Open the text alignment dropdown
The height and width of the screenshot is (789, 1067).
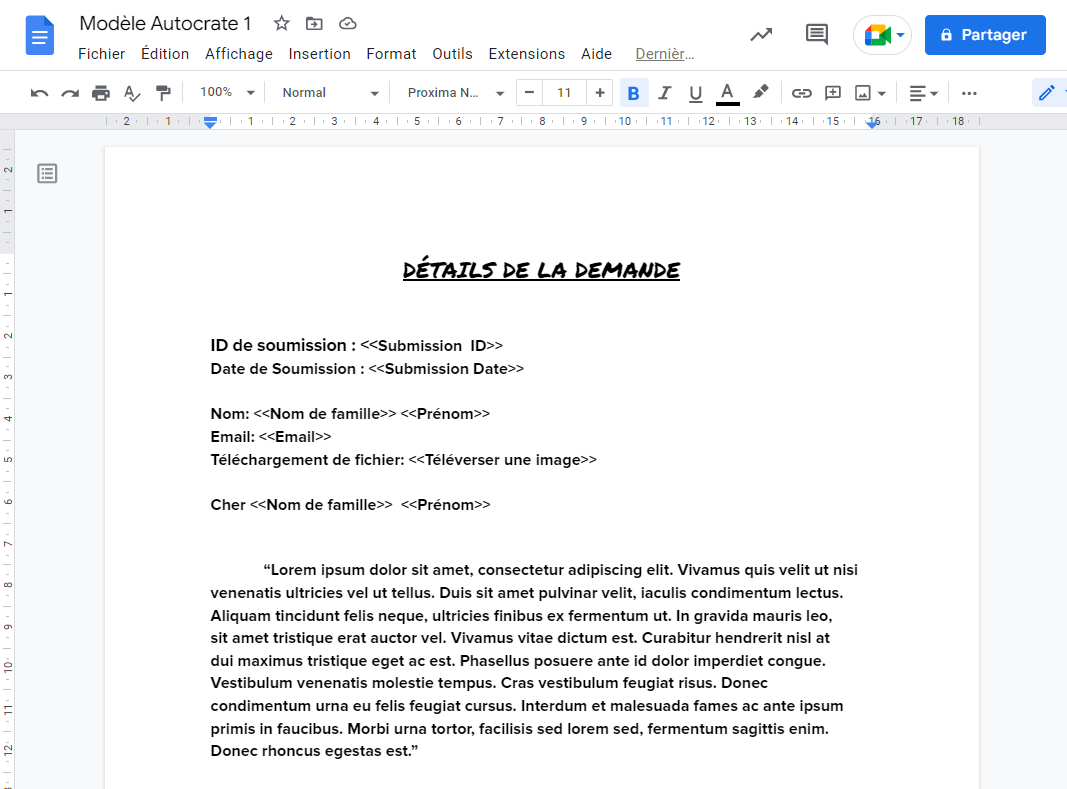pos(923,93)
